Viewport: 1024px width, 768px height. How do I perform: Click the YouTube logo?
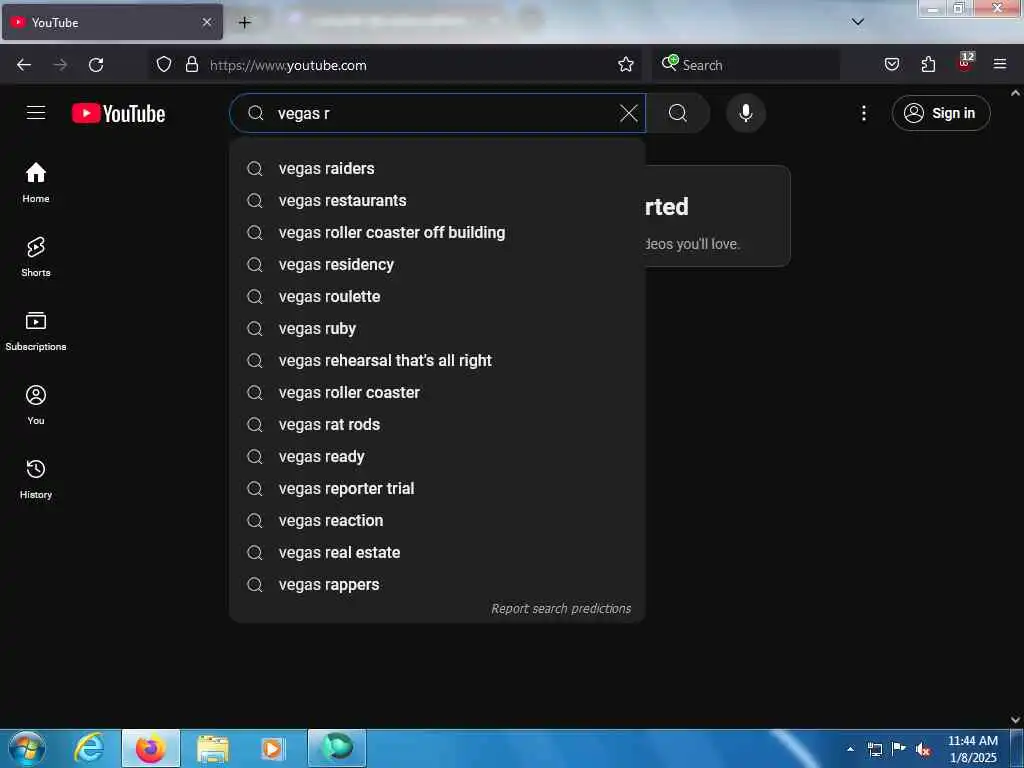click(118, 114)
